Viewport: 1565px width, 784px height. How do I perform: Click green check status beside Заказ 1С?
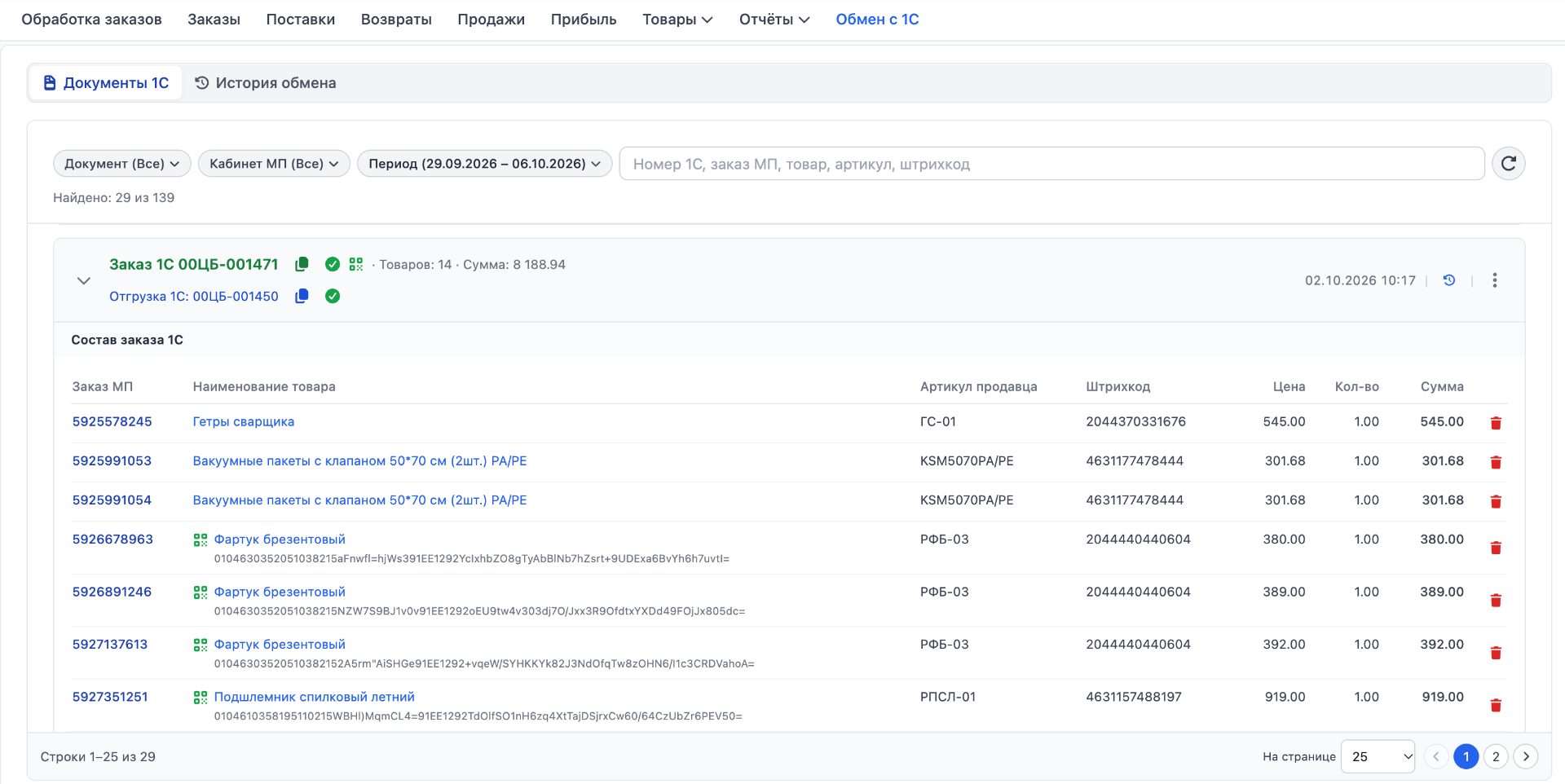pos(333,264)
